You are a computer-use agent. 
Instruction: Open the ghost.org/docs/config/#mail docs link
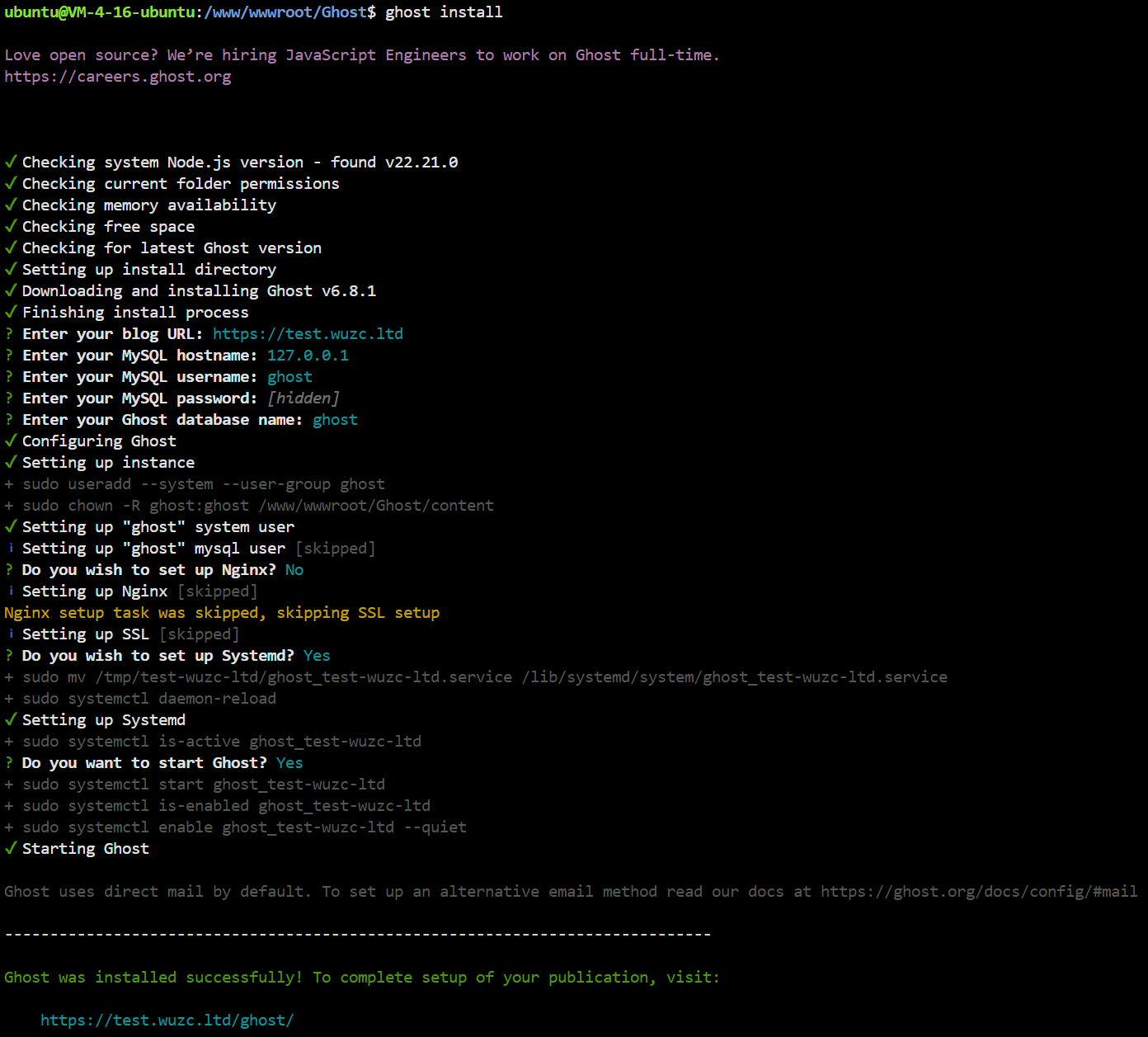[978, 891]
